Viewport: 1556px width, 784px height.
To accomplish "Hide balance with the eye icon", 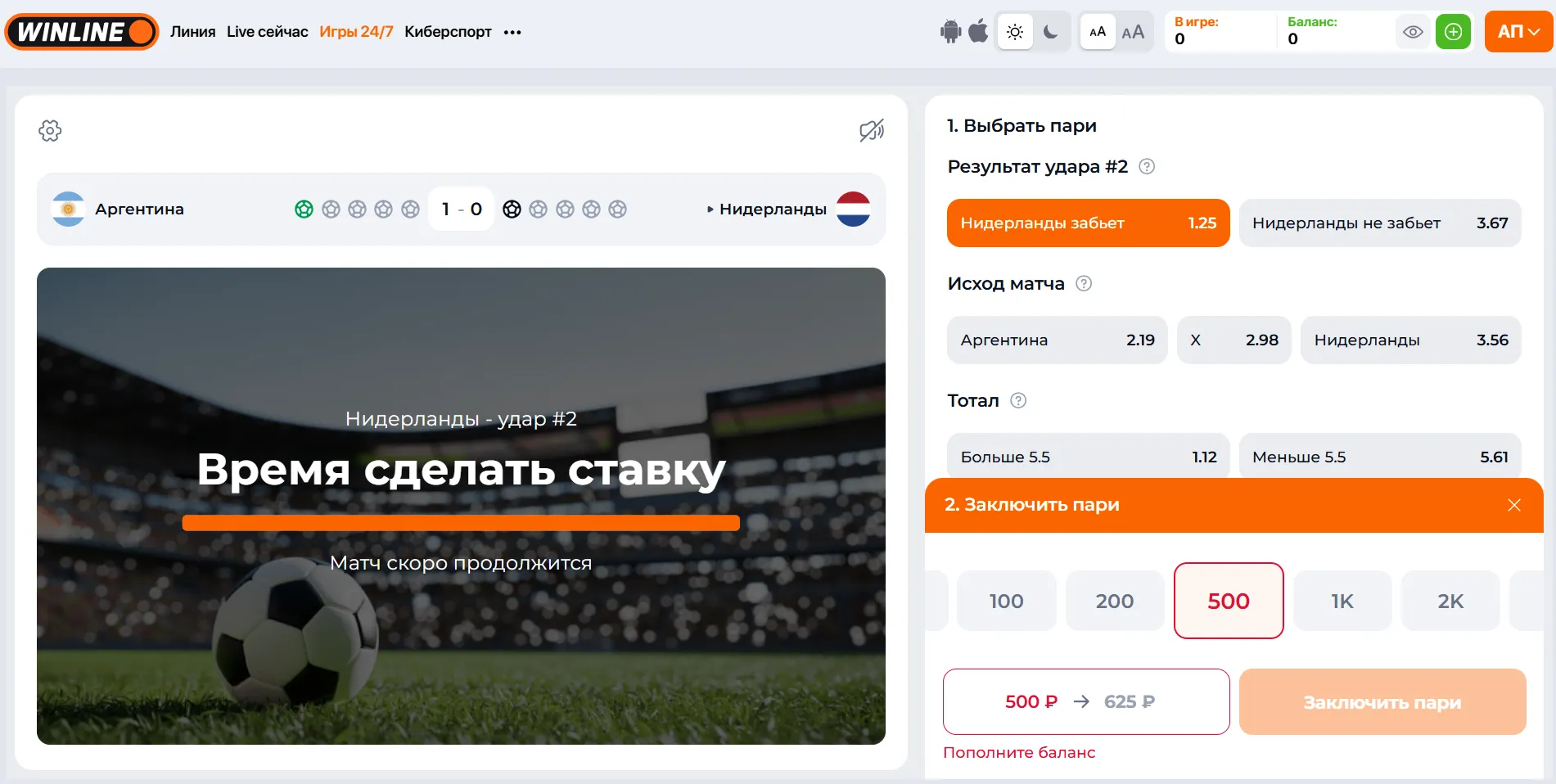I will coord(1413,32).
